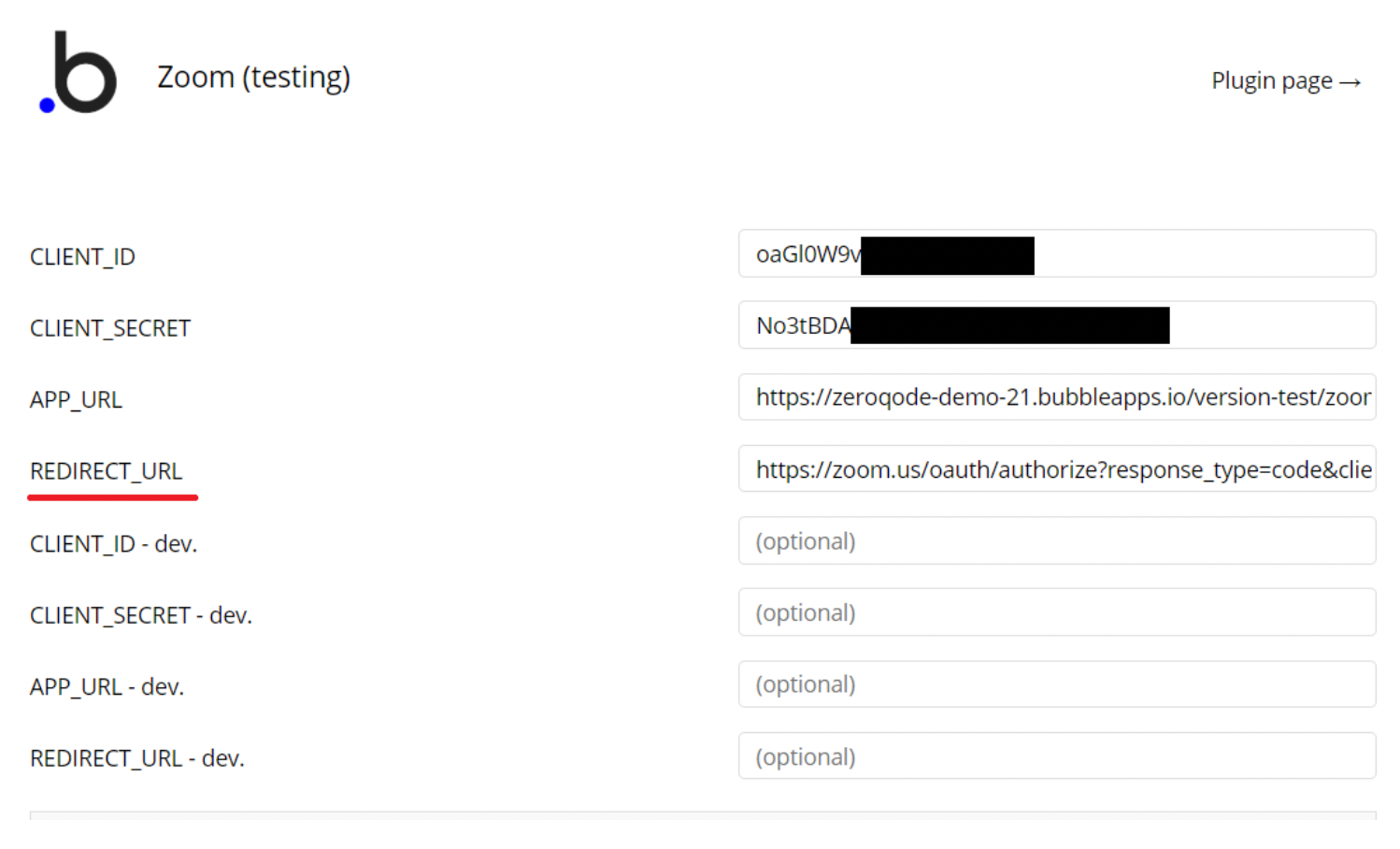Click the REDIRECT_URL - dev. label
Image resolution: width=1400 pixels, height=849 pixels.
(137, 758)
